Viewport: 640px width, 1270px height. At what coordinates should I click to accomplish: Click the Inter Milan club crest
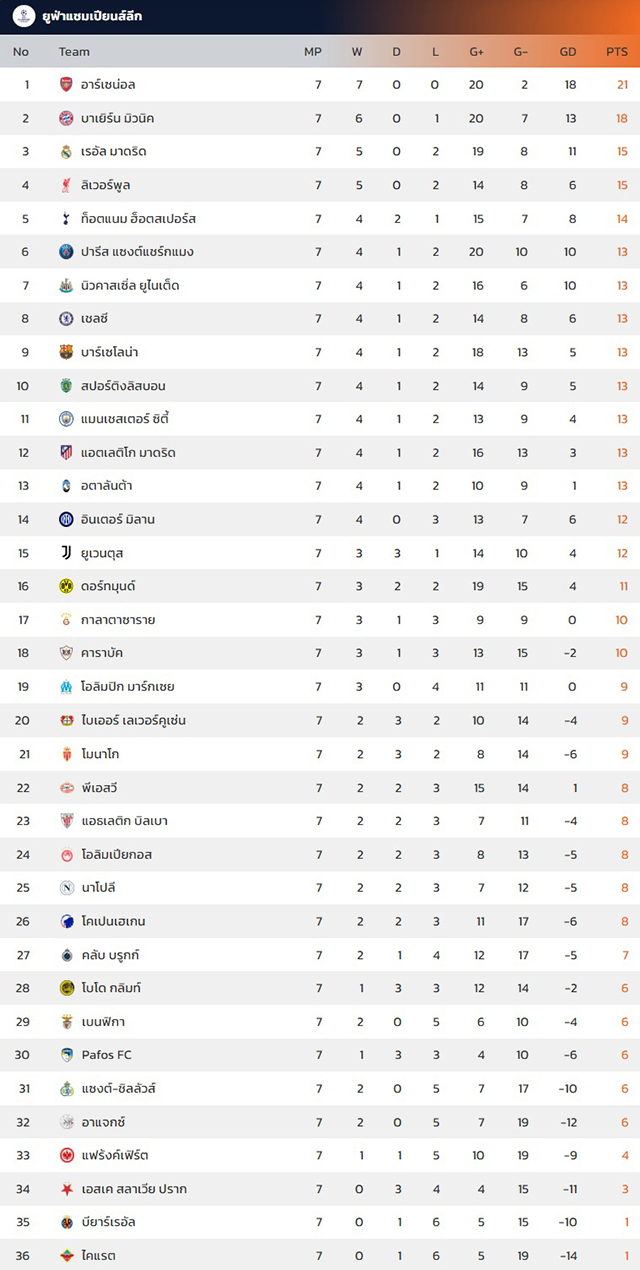tap(66, 520)
